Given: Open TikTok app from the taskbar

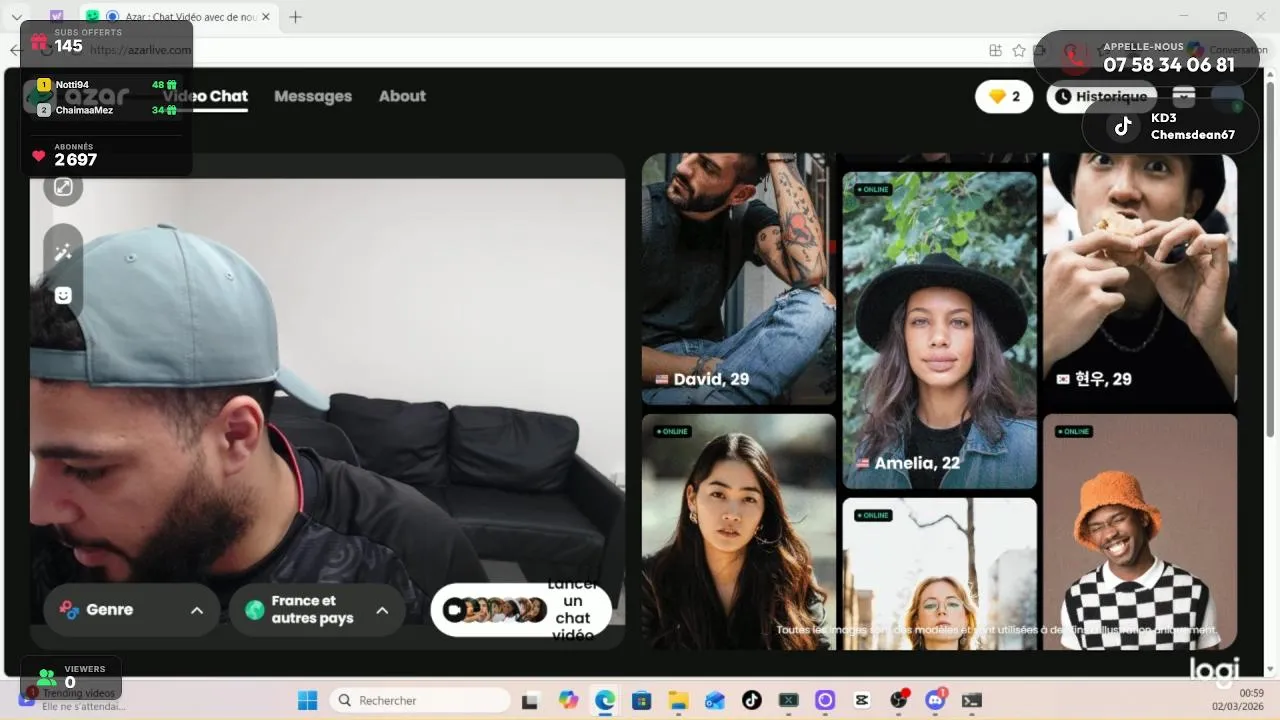Looking at the screenshot, I should point(752,701).
